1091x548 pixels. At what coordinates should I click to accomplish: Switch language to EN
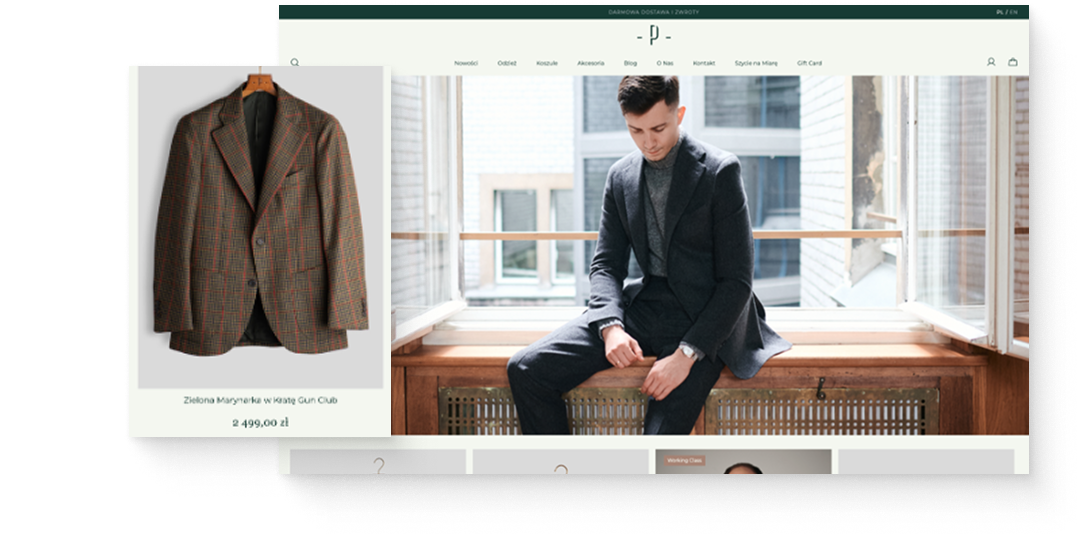click(1014, 12)
